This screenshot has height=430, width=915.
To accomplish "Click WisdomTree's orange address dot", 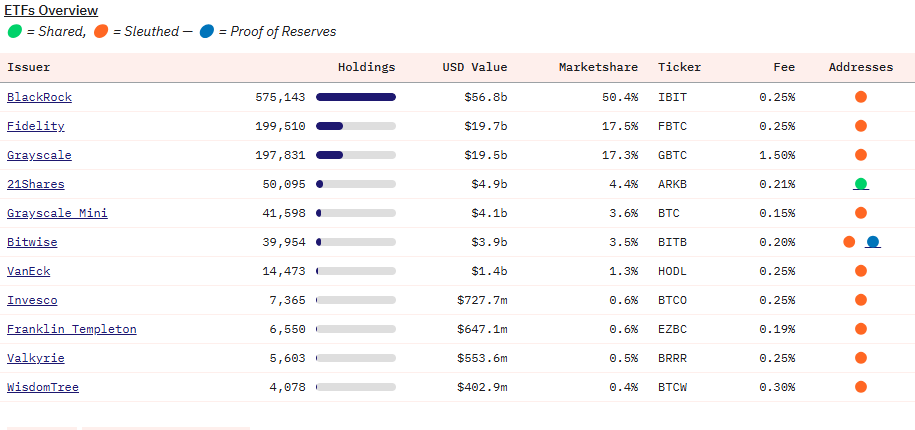I will coord(860,387).
